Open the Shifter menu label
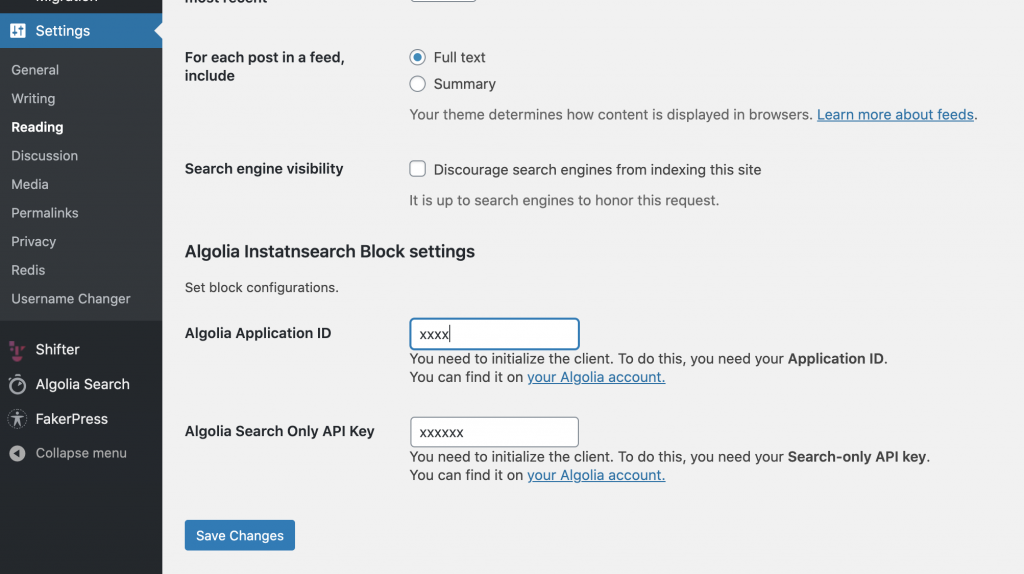The height and width of the screenshot is (574, 1024). pos(57,350)
